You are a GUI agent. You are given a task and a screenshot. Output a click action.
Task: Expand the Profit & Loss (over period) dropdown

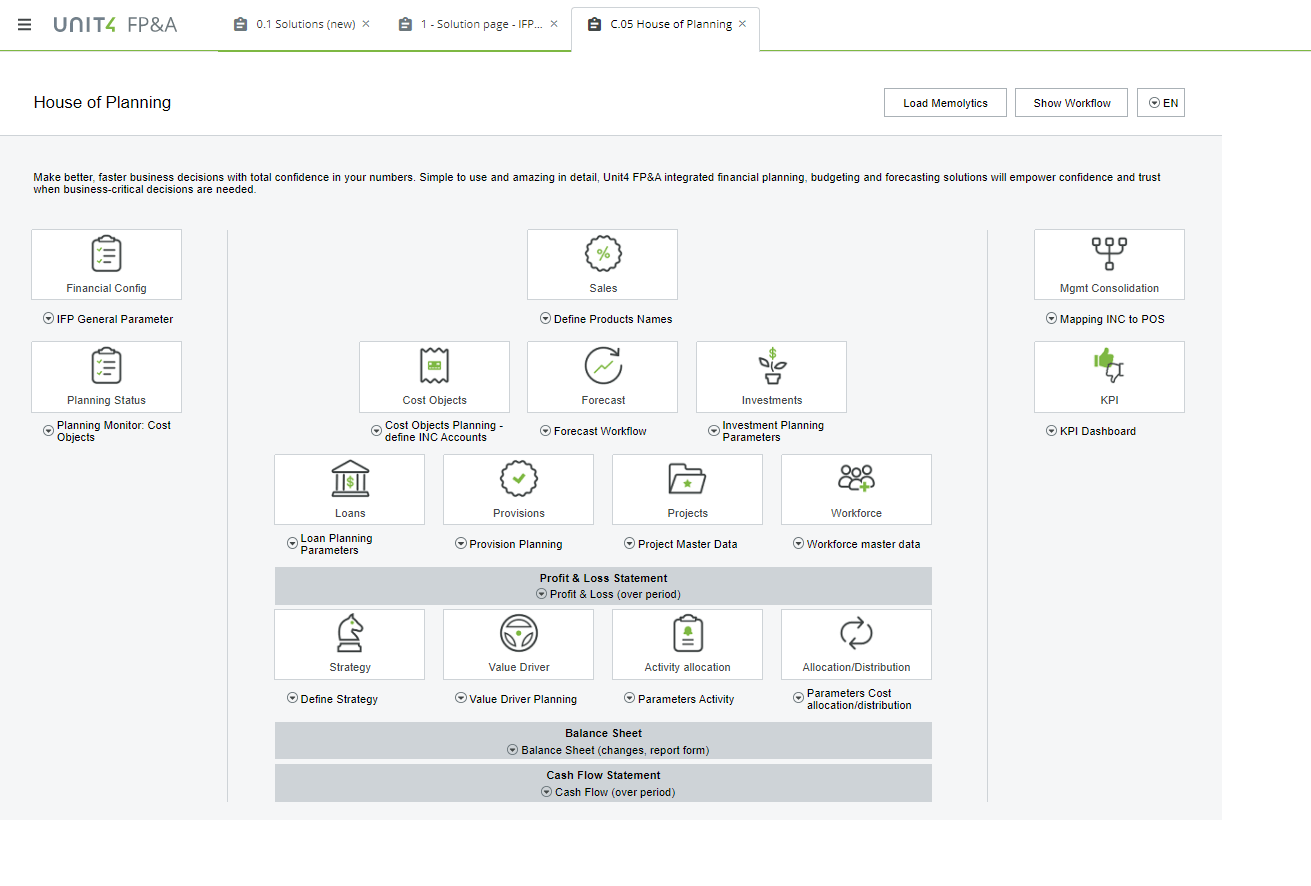point(541,594)
